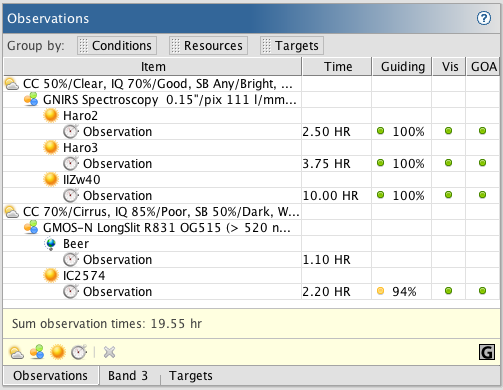
Task: Click the add conditions cloud icon in bottom toolbar
Action: tap(16, 352)
